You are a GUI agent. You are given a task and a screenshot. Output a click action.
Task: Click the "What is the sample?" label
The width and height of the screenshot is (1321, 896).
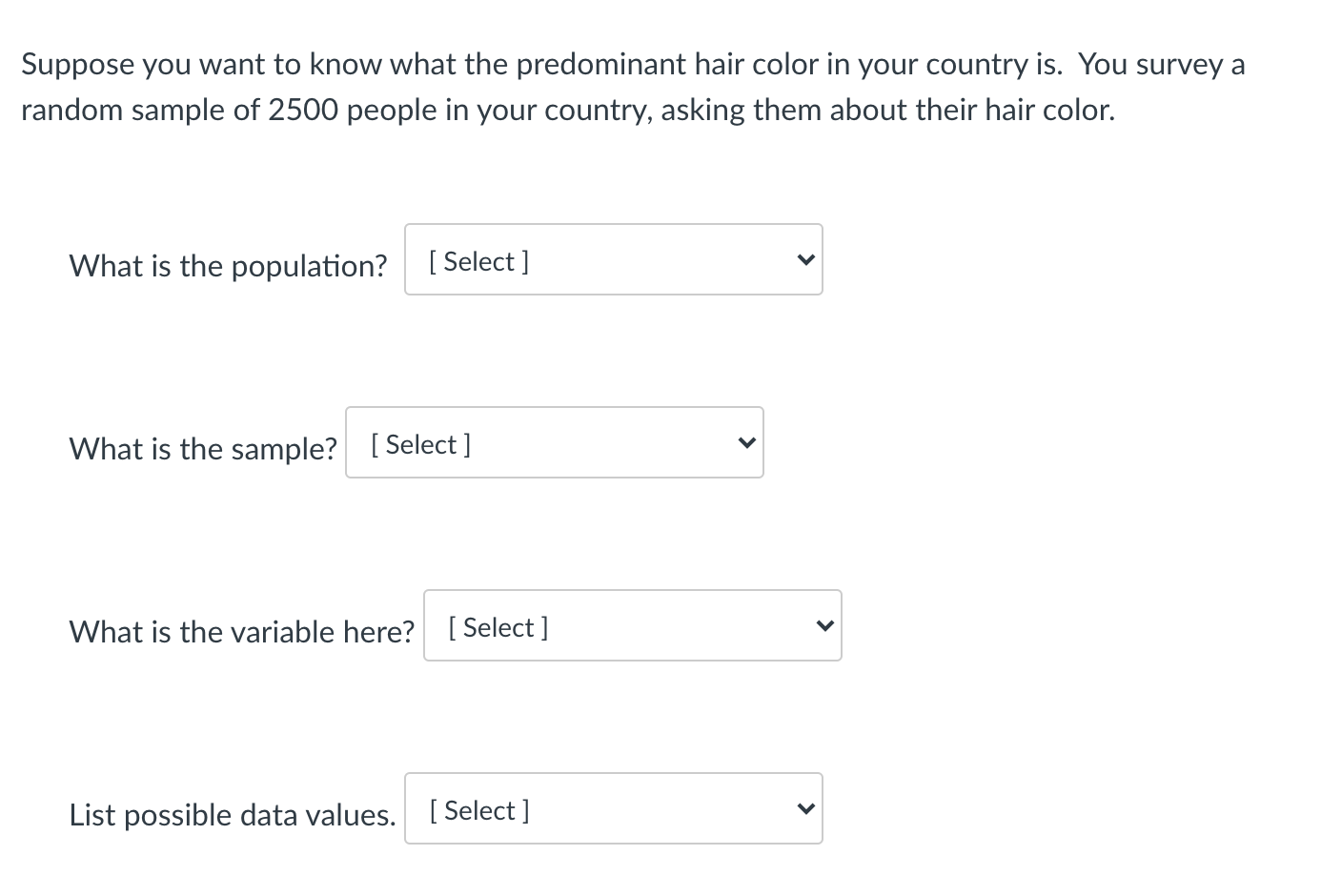coord(203,448)
